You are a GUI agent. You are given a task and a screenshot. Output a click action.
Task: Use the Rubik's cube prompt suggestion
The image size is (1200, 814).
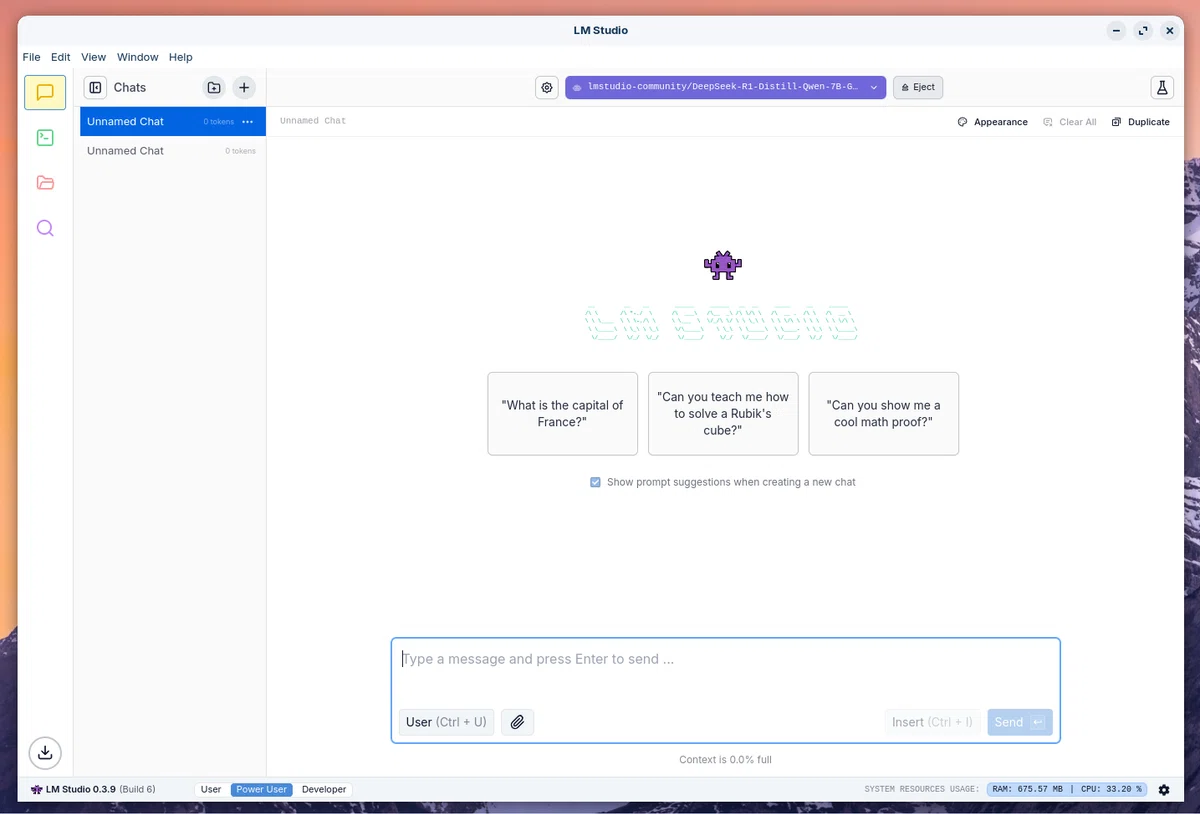click(x=723, y=414)
